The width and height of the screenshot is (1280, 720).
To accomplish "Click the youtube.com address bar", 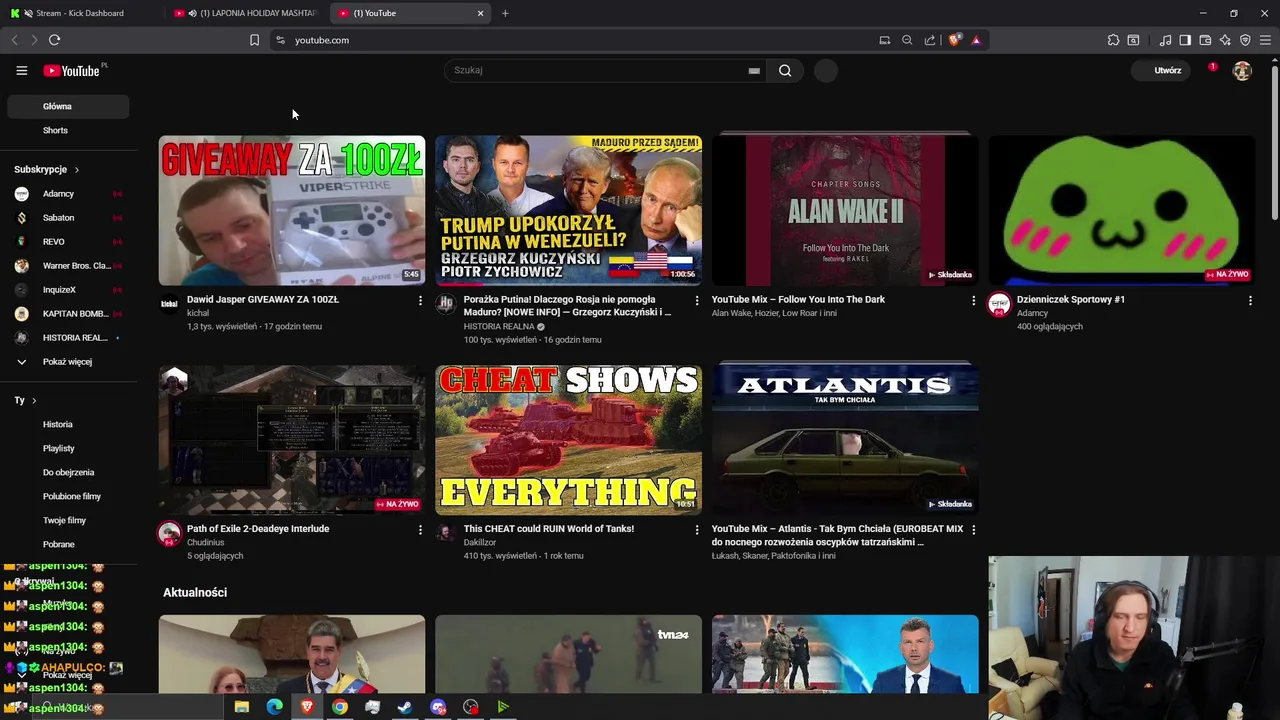I will click(570, 40).
